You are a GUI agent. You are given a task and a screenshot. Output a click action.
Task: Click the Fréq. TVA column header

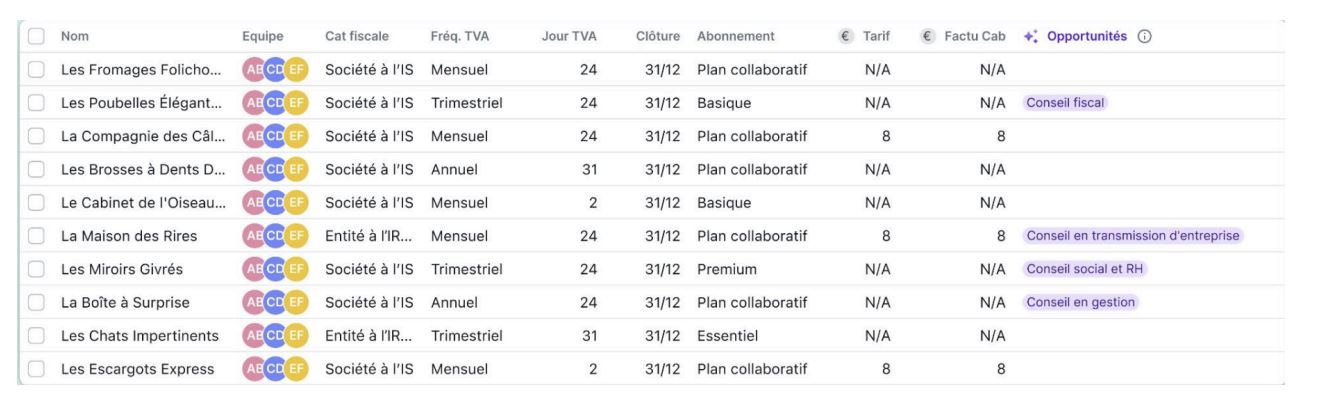click(460, 36)
